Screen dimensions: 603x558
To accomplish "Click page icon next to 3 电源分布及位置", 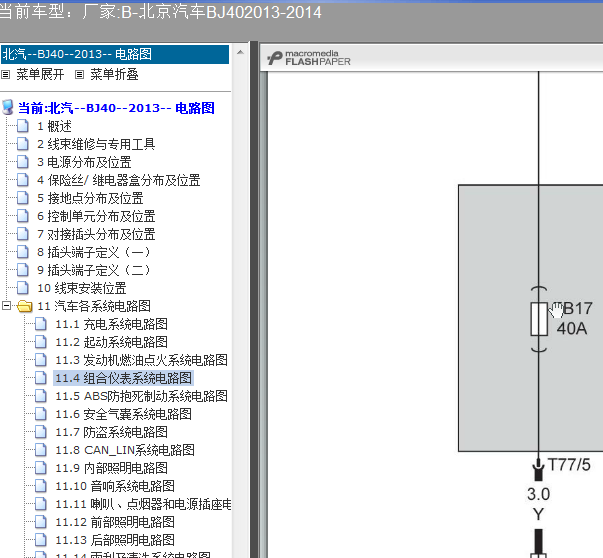I will pyautogui.click(x=23, y=162).
